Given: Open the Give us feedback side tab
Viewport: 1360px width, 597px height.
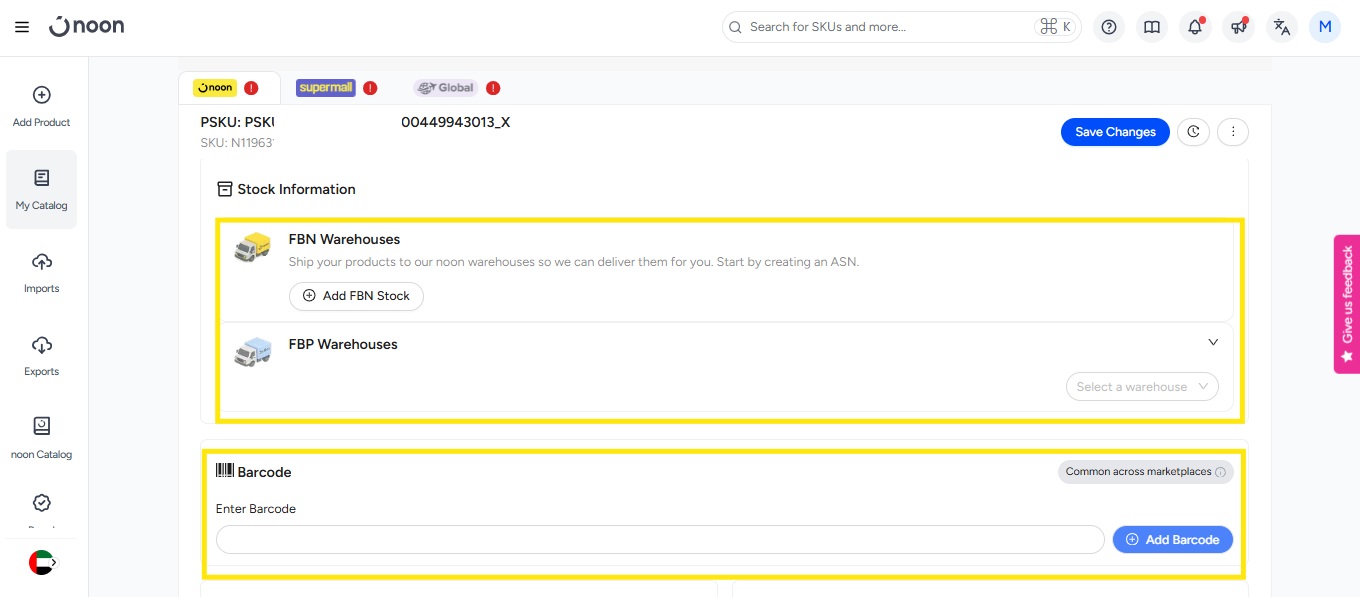Looking at the screenshot, I should [1347, 304].
